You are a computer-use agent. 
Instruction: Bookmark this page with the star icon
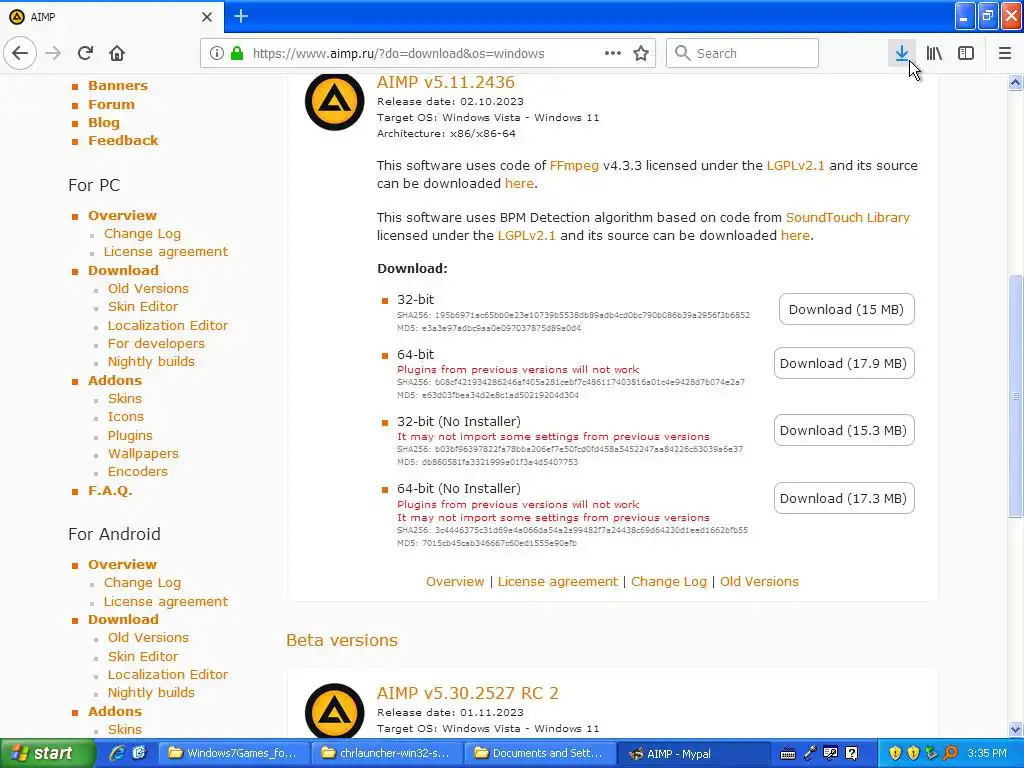point(641,53)
